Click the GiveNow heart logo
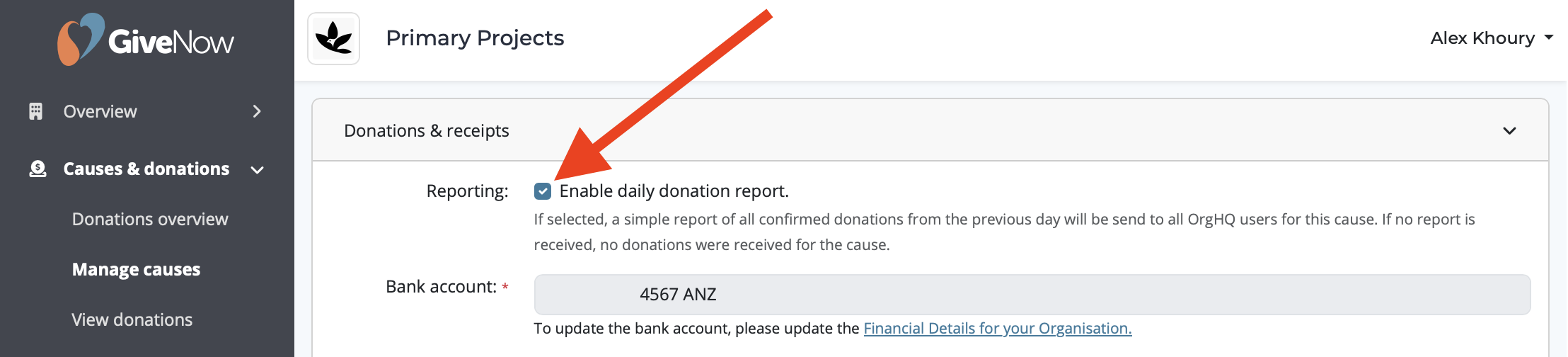Screen dimensions: 1568x357 coord(80,39)
